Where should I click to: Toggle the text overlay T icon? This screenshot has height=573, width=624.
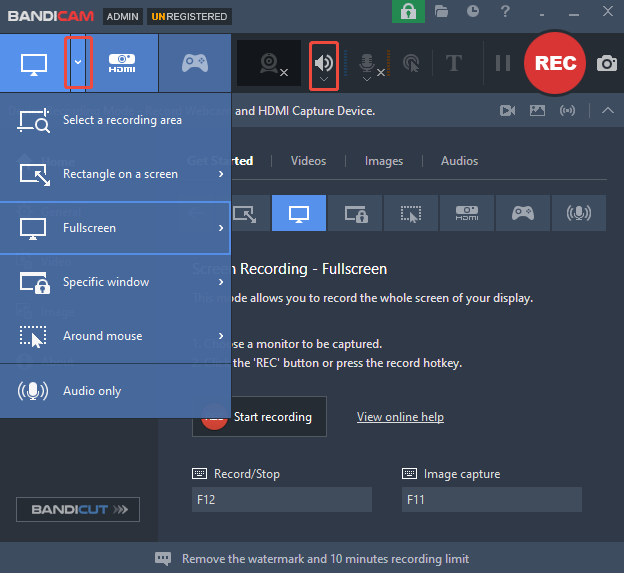click(454, 63)
